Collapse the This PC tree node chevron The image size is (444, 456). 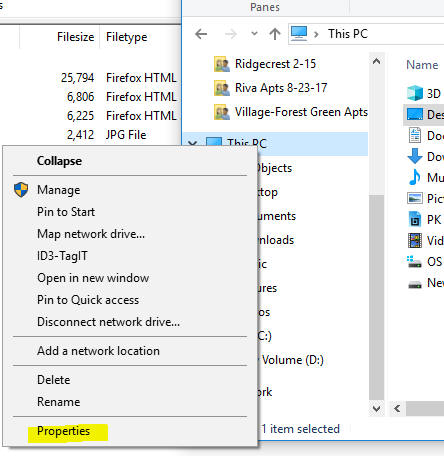192,143
